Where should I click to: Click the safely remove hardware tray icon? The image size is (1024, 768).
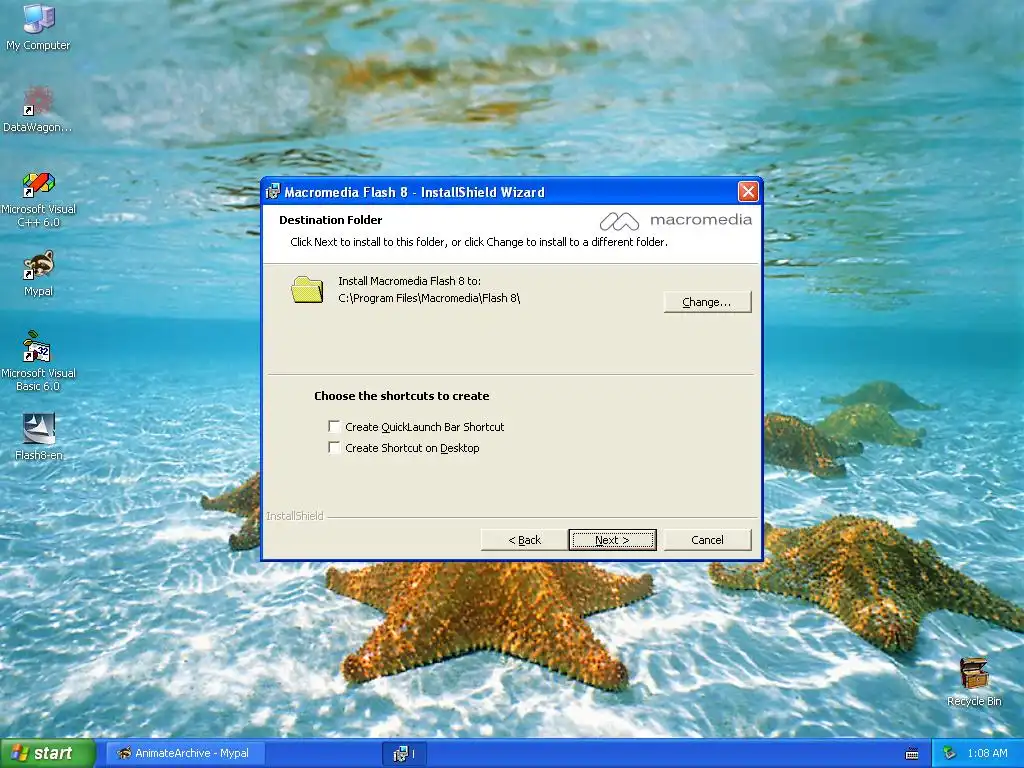[949, 754]
